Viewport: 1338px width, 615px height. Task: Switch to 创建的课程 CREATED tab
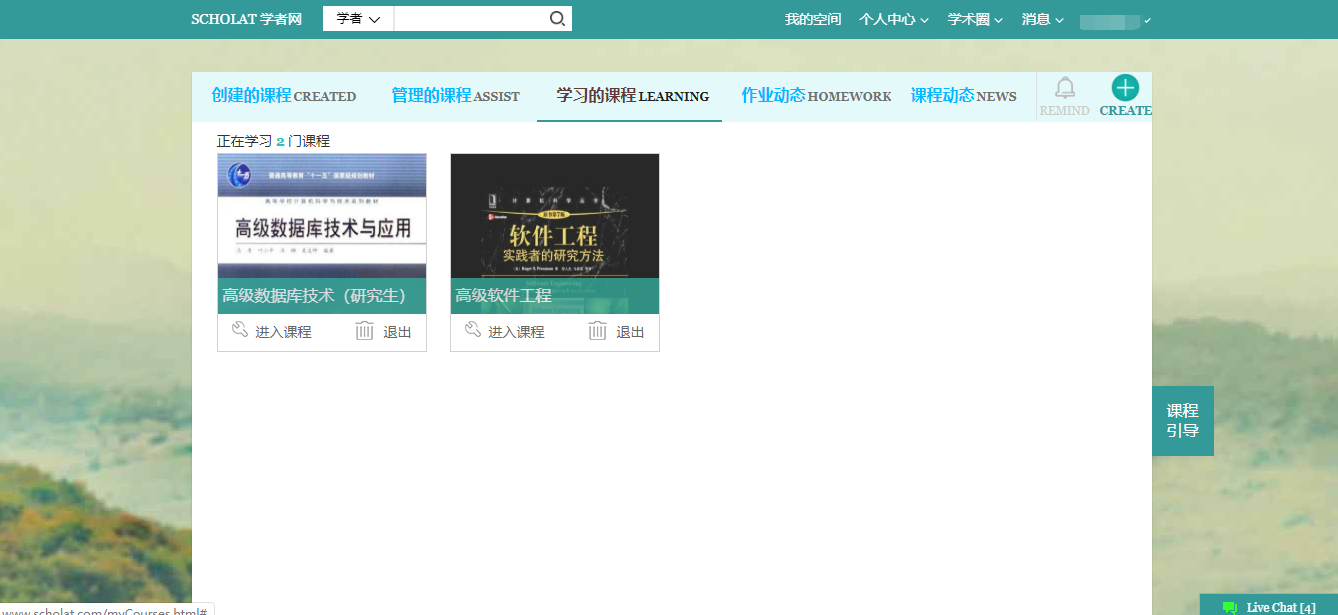283,96
